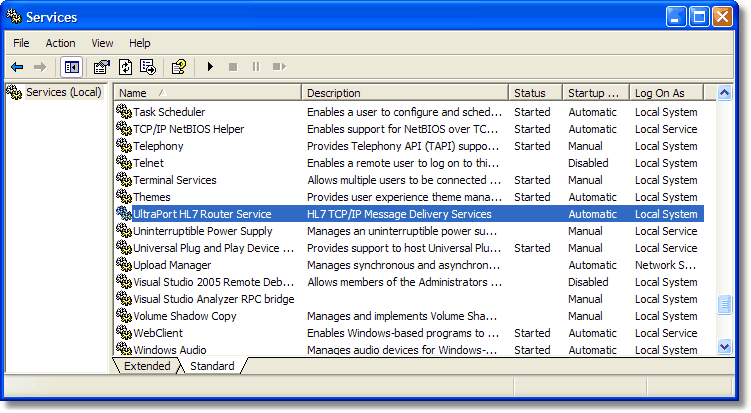Screen dimensions: 751x413
Task: Switch to the Extended tab
Action: pos(146,366)
